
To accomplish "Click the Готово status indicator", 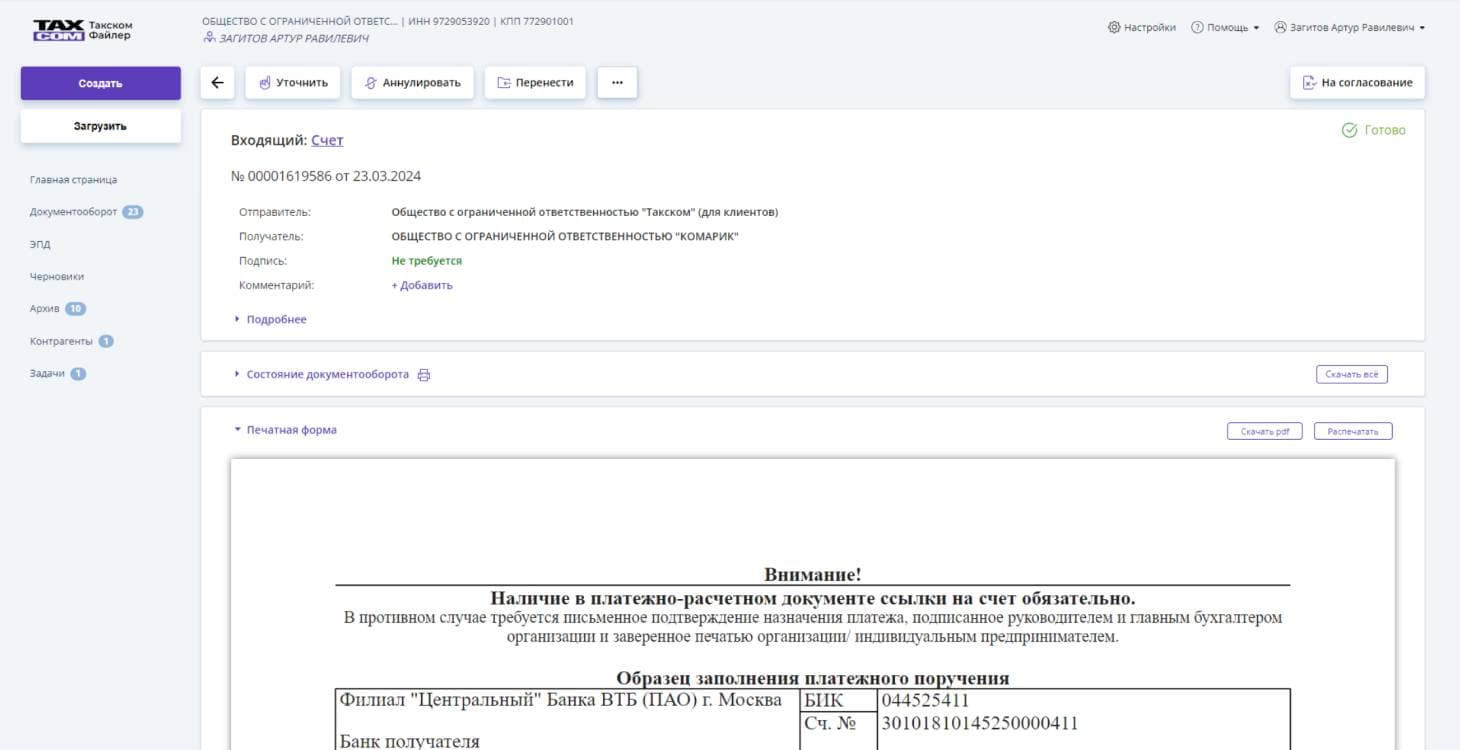I will coord(1374,130).
